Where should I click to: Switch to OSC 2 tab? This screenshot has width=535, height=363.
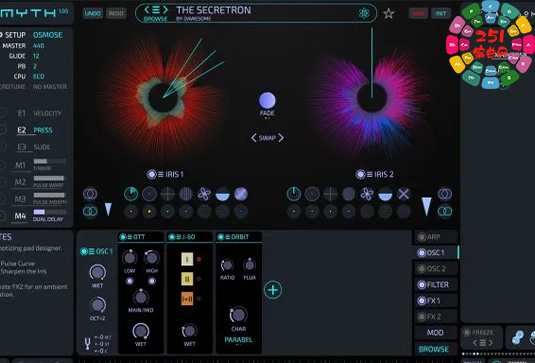tap(435, 268)
